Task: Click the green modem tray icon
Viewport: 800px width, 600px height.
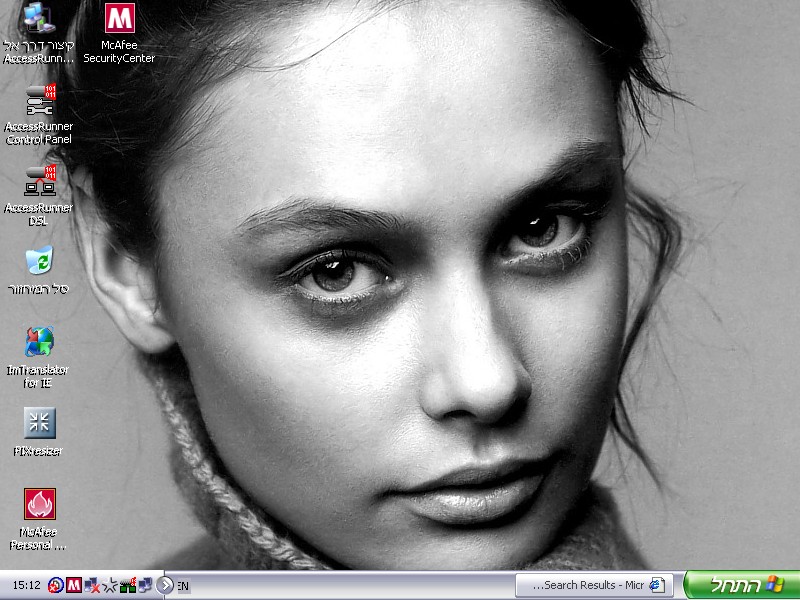Action: coord(127,585)
